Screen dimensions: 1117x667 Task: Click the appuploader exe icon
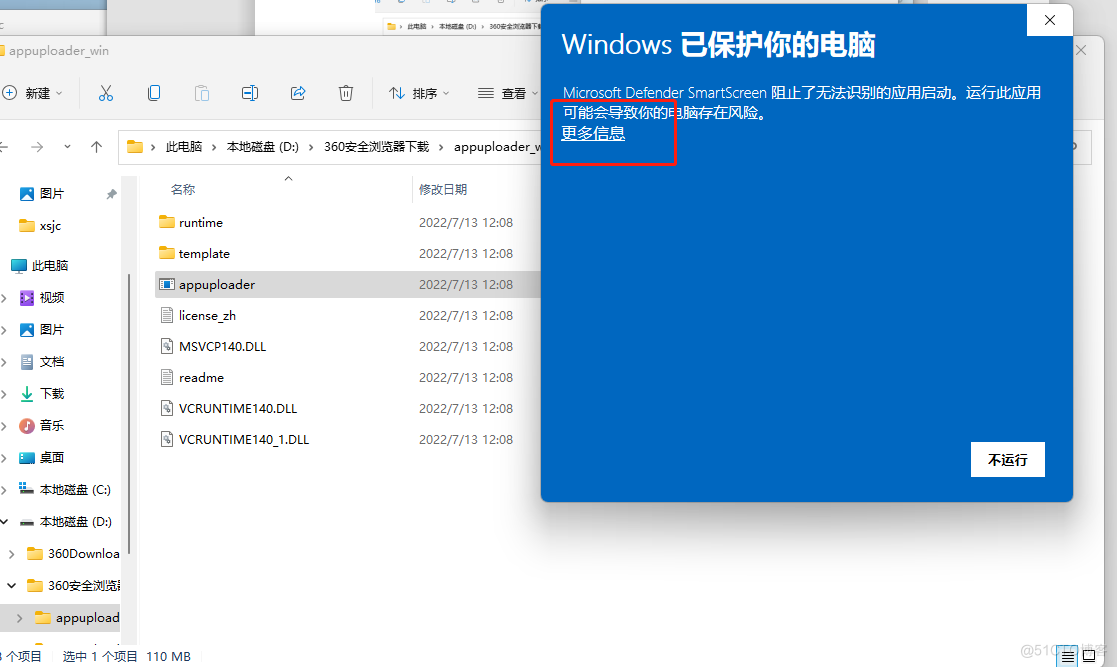(x=167, y=284)
